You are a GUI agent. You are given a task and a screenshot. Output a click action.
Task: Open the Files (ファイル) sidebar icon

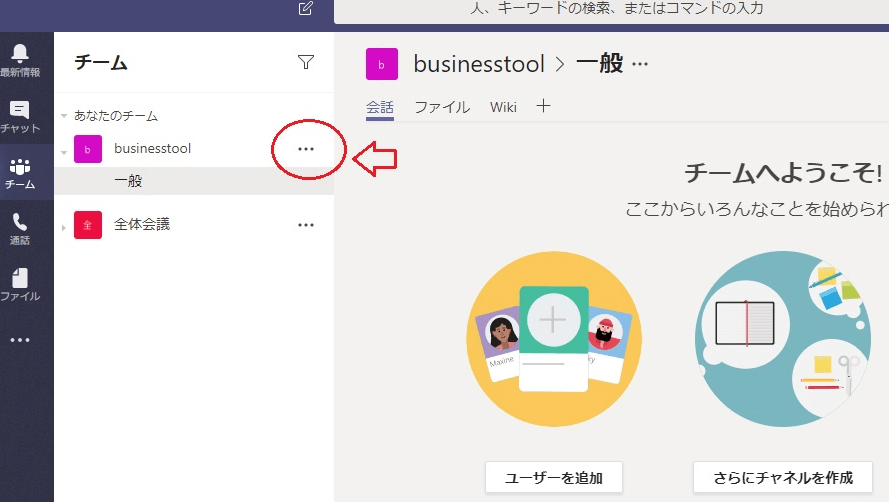click(20, 284)
